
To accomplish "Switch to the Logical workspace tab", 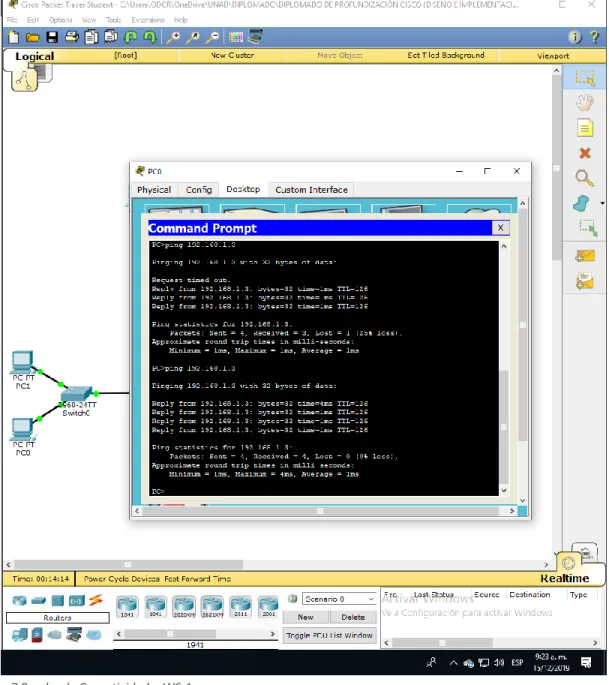I will click(35, 56).
